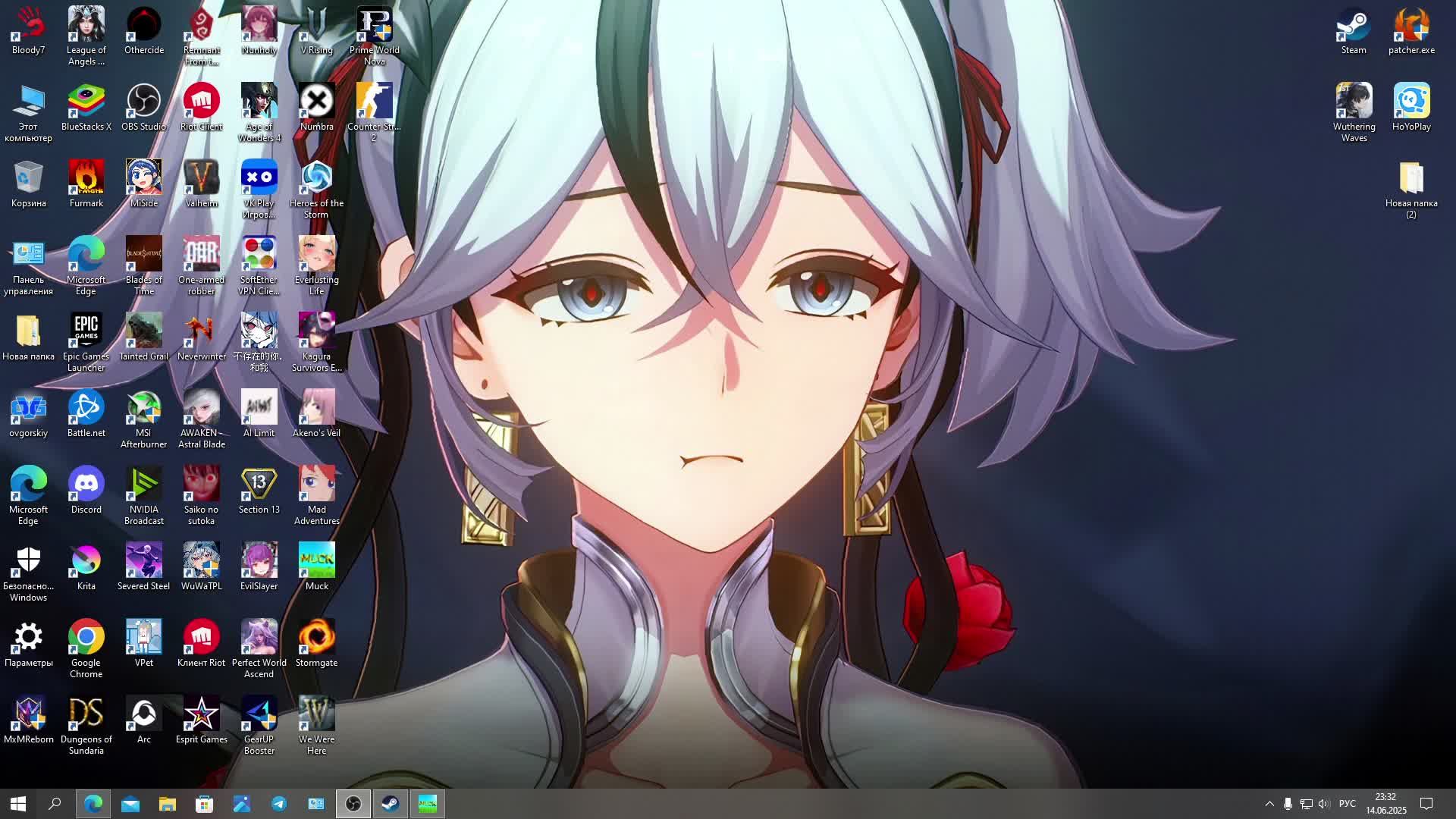Viewport: 1456px width, 819px height.
Task: Launch Furmark from the desktop
Action: 86,184
